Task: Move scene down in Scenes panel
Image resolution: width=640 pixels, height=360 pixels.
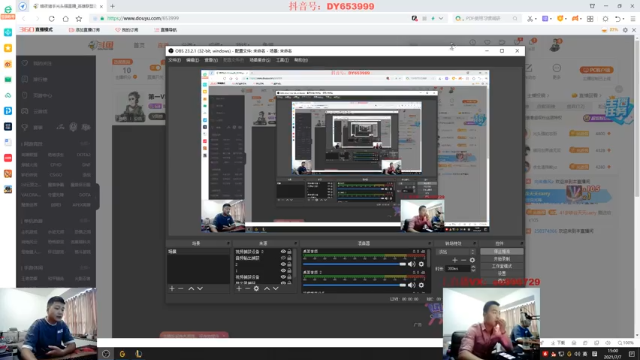Action: (x=200, y=289)
